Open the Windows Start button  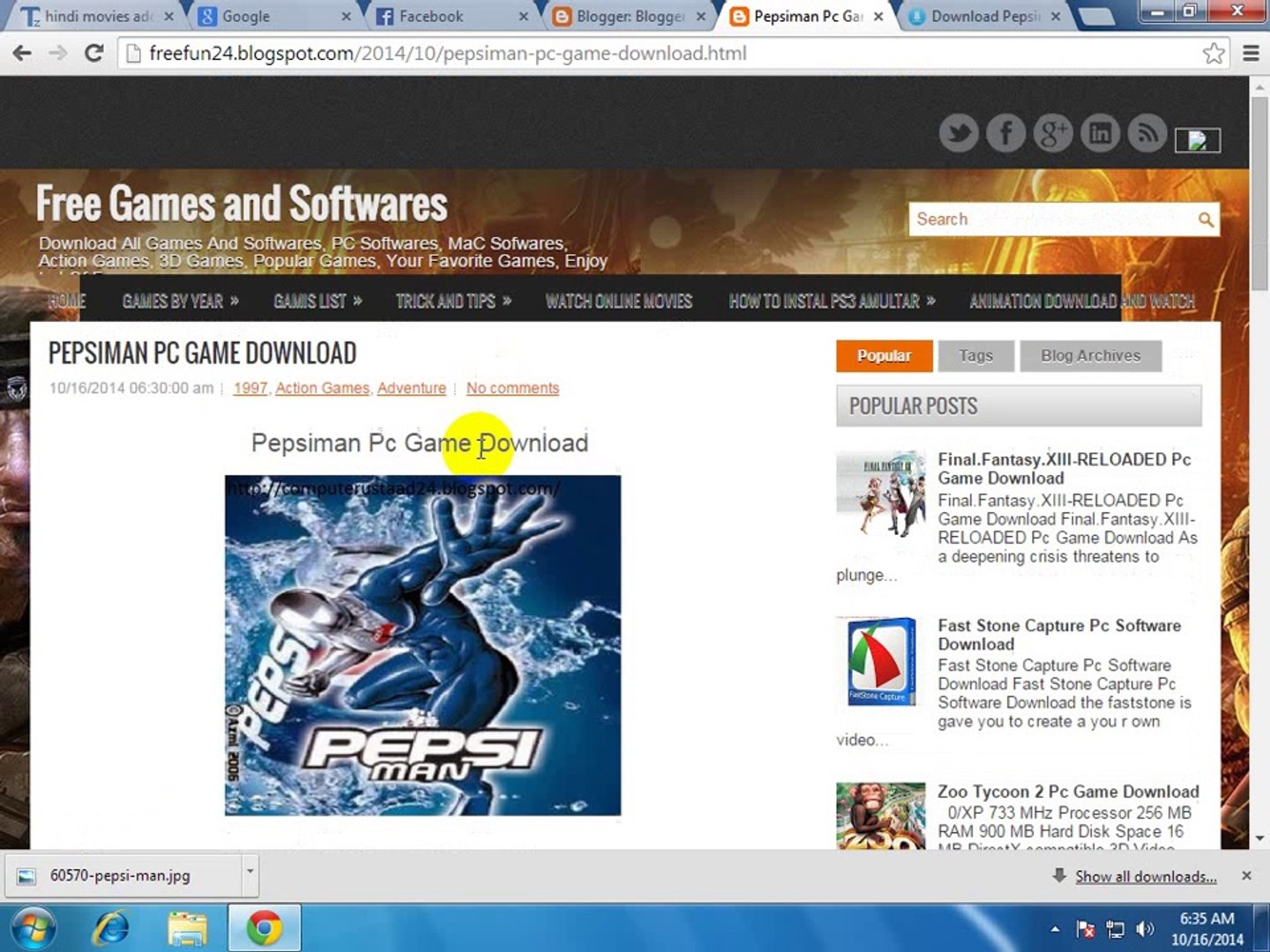click(33, 928)
